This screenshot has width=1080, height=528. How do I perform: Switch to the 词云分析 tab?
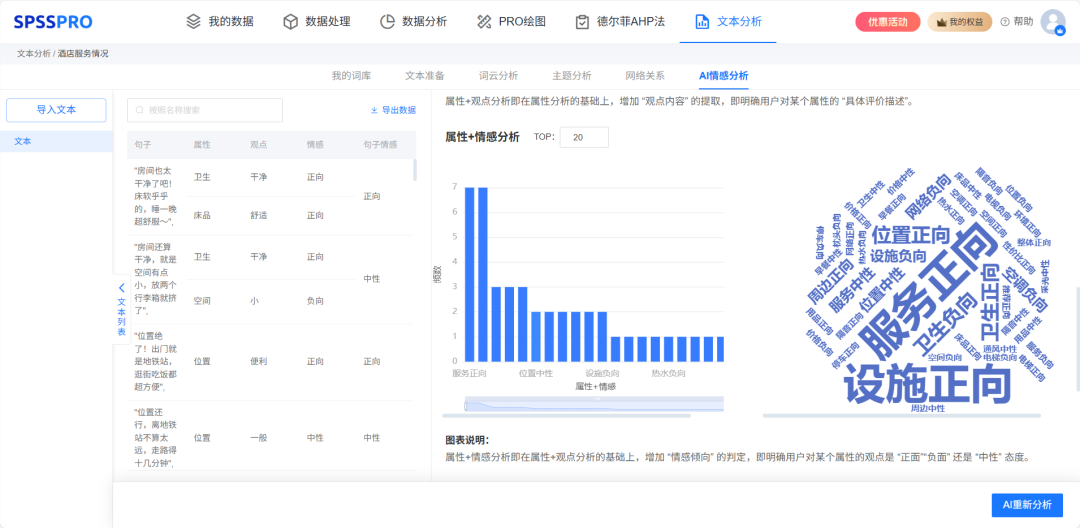(x=498, y=75)
